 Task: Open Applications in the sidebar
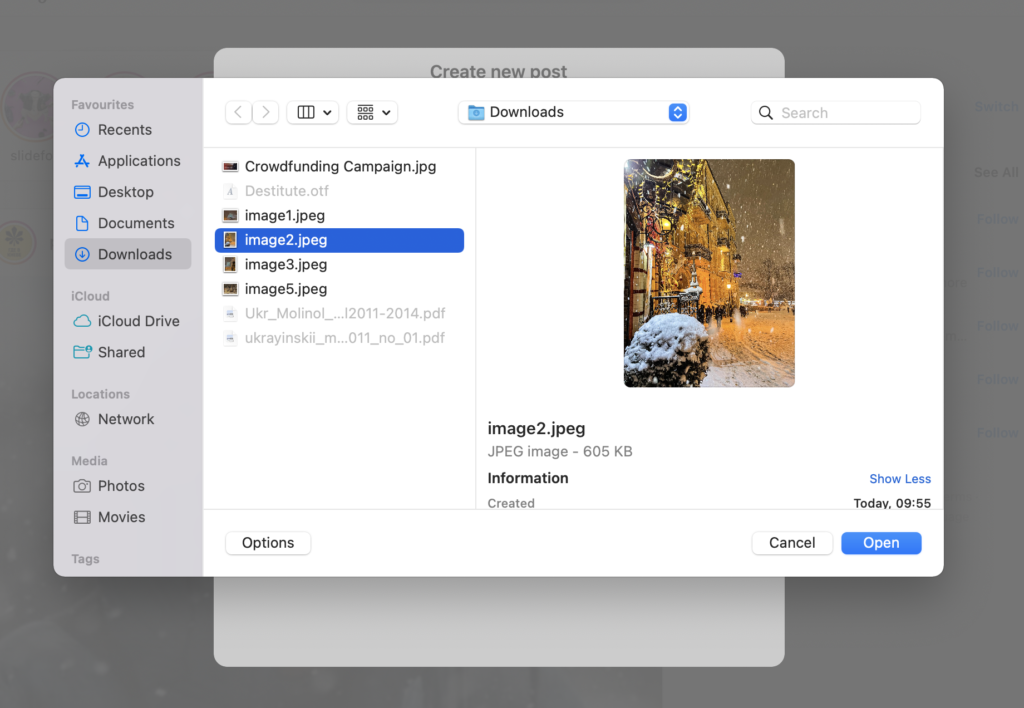click(x=128, y=161)
